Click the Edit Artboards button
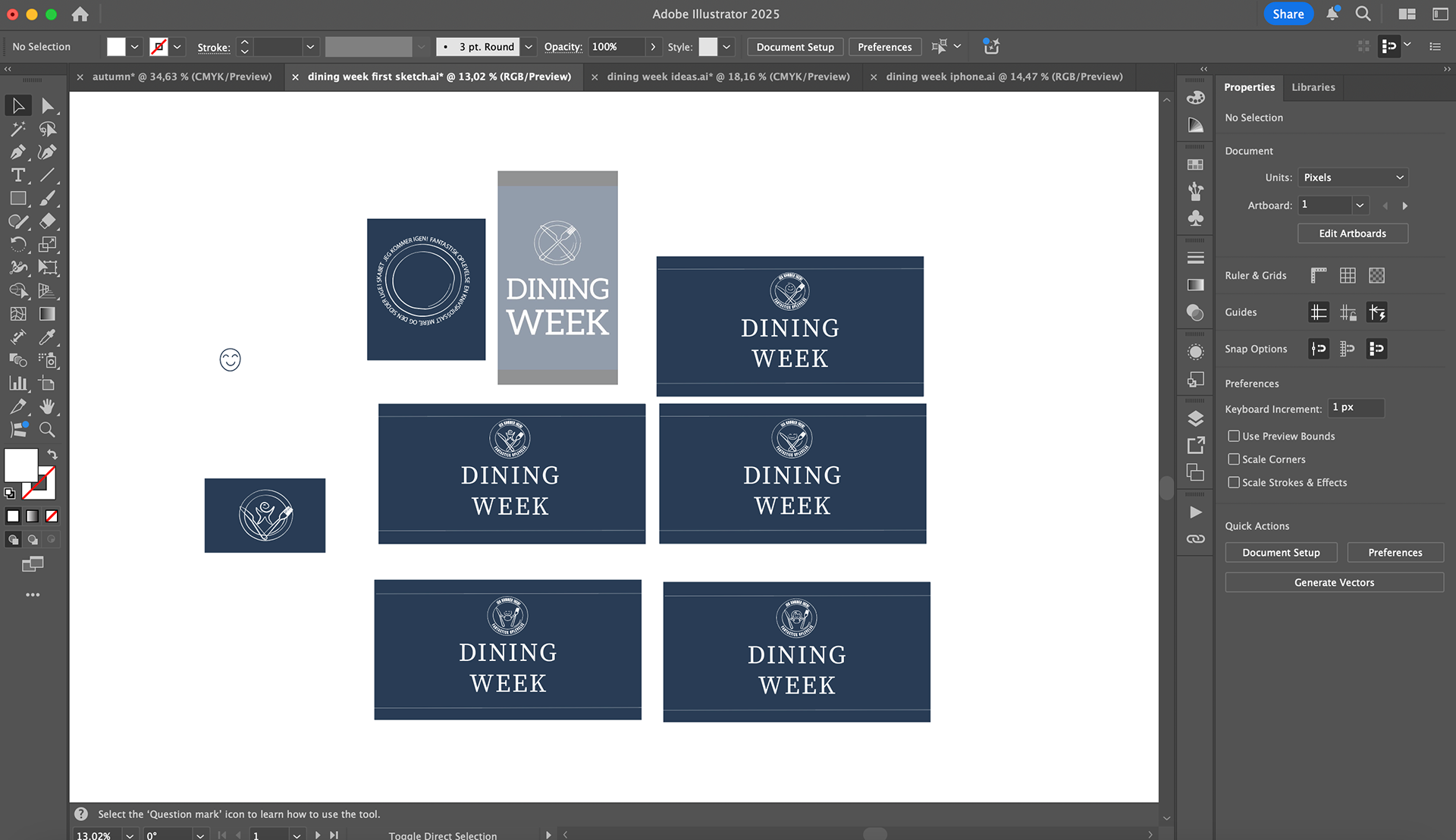This screenshot has height=840, width=1456. [1352, 234]
